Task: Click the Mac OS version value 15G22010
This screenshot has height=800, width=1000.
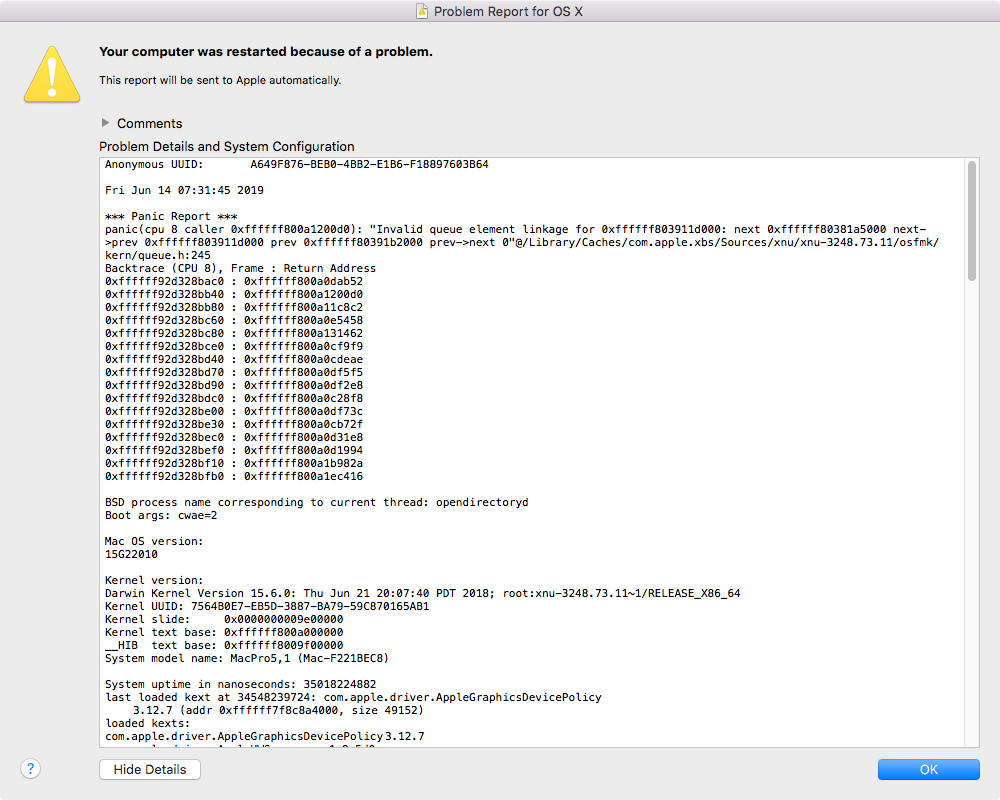Action: 131,554
